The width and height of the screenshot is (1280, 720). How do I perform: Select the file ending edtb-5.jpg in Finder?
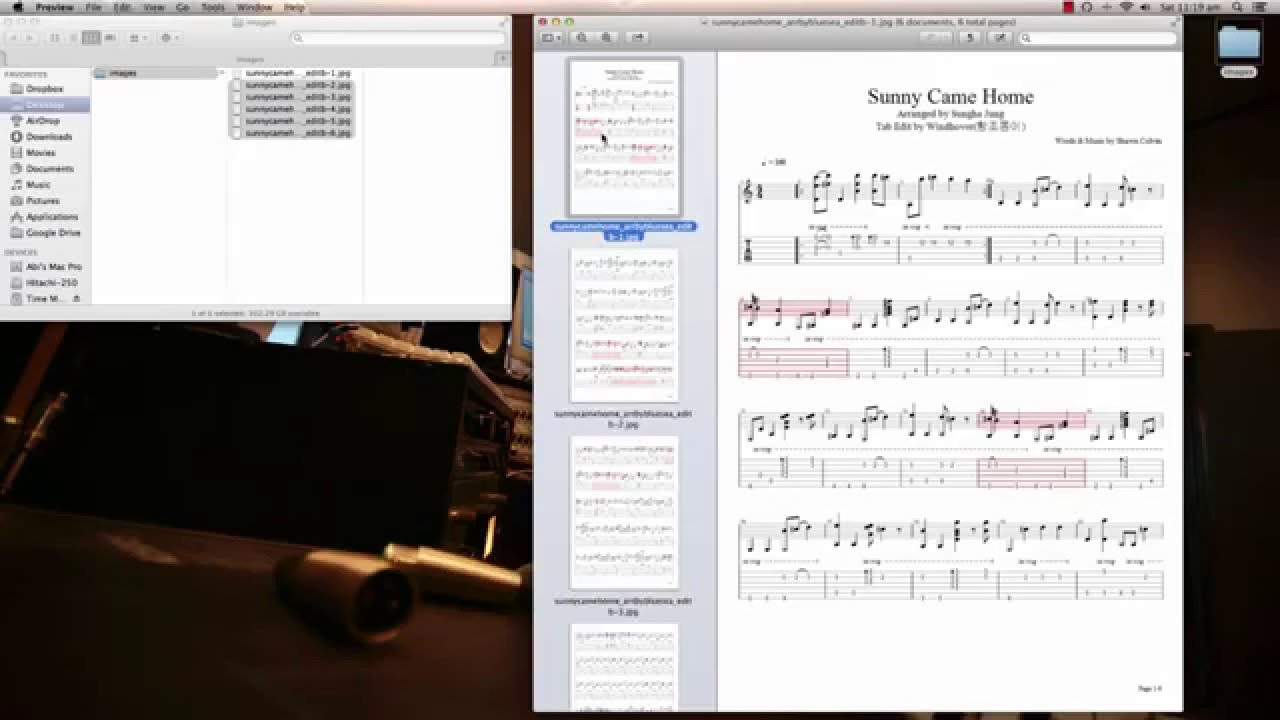click(x=291, y=121)
